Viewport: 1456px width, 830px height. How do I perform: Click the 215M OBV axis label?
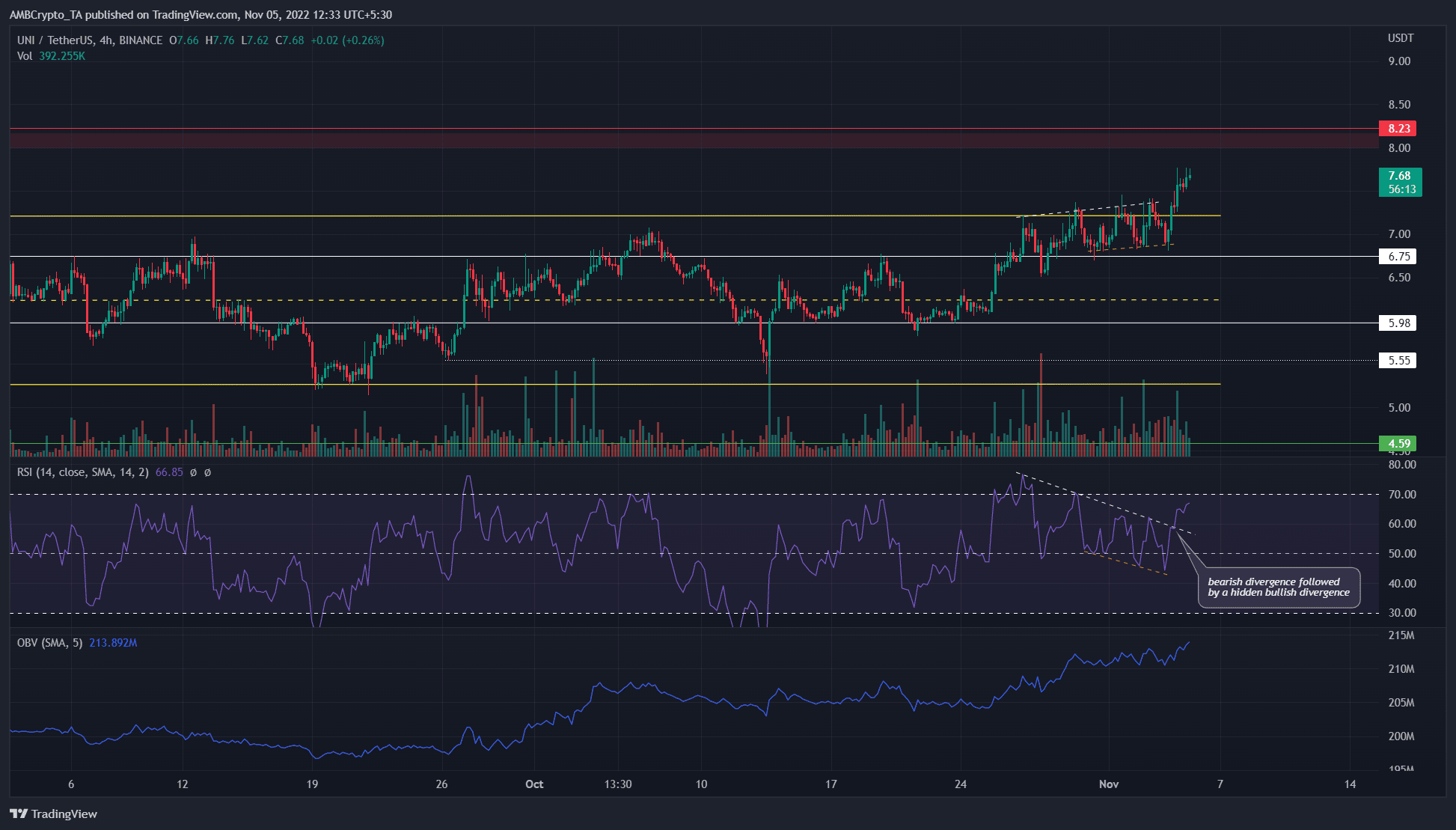(x=1401, y=635)
